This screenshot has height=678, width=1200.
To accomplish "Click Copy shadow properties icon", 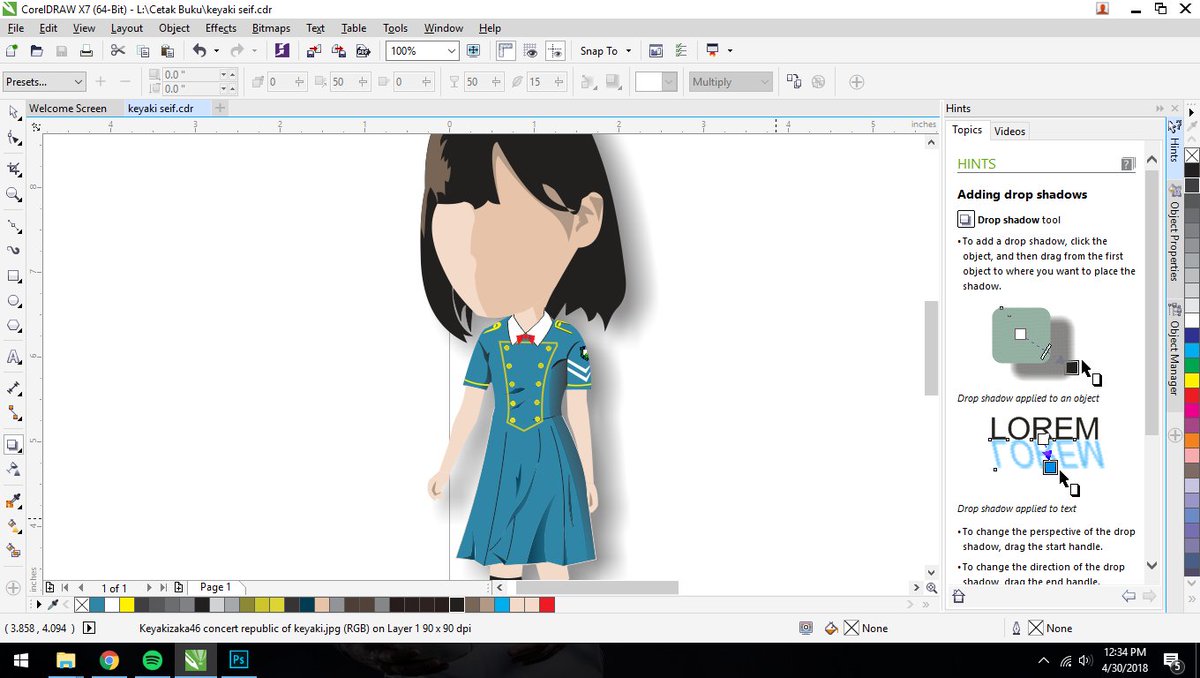I will (x=793, y=82).
